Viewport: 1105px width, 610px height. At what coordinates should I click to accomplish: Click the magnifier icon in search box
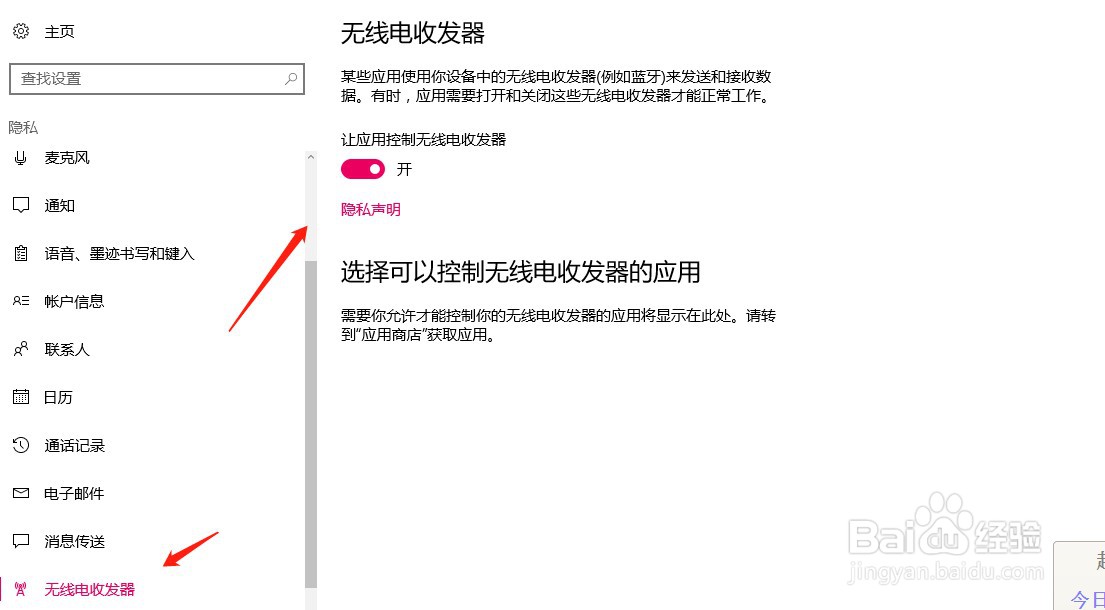(290, 79)
